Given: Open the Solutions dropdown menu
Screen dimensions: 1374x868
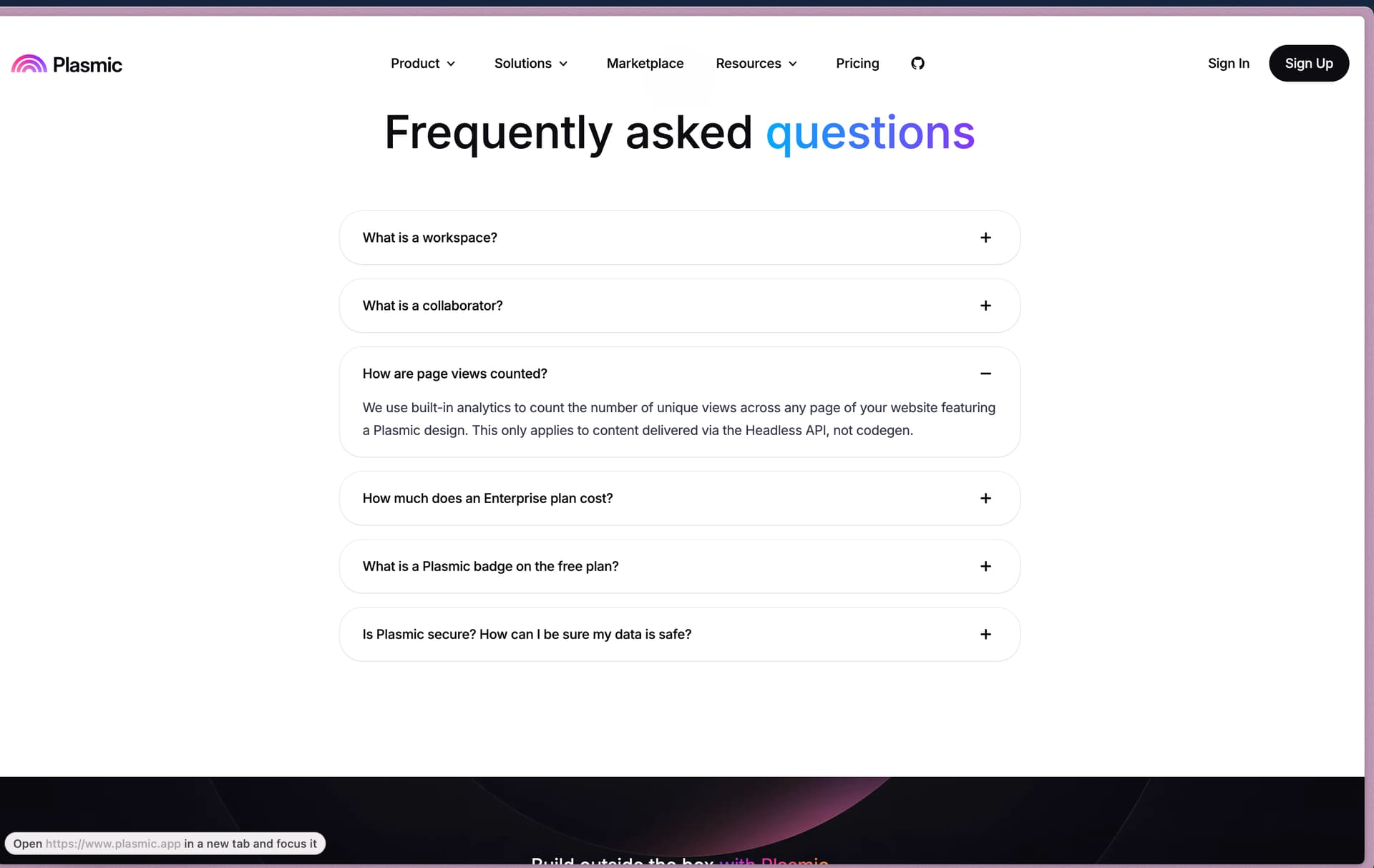Looking at the screenshot, I should tap(530, 64).
